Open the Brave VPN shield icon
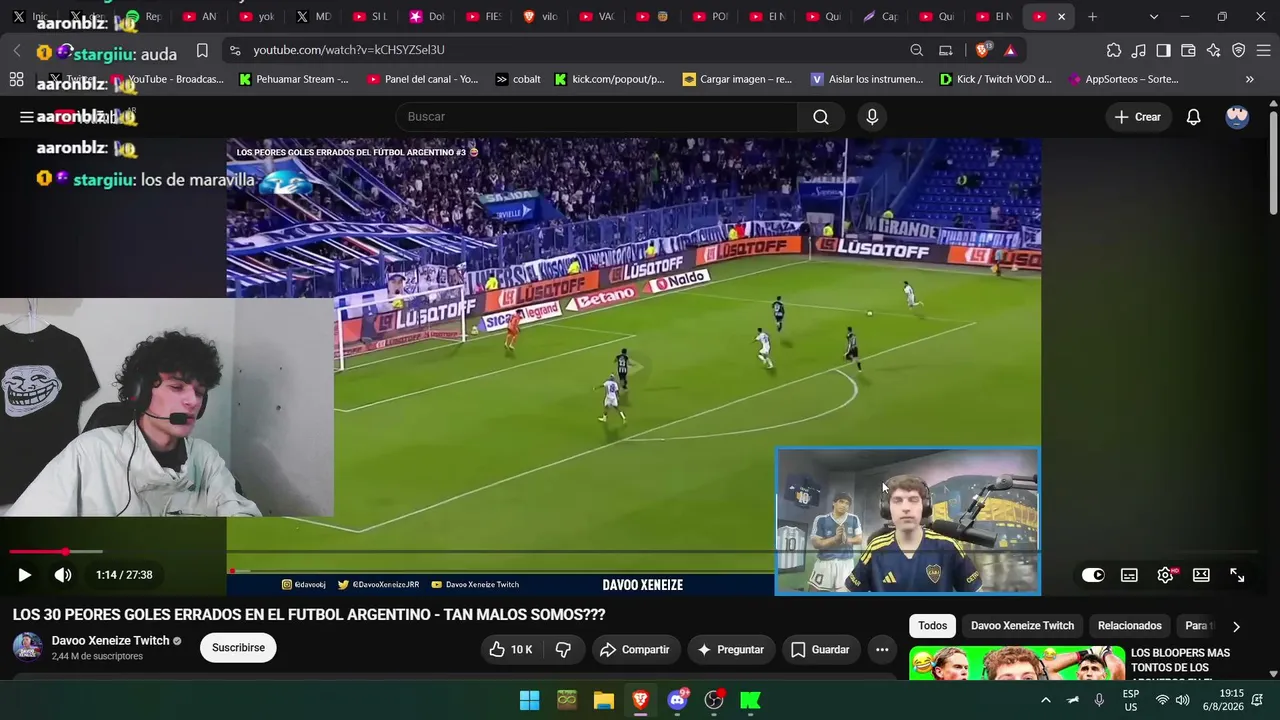Image resolution: width=1280 pixels, height=720 pixels. [x=1238, y=50]
